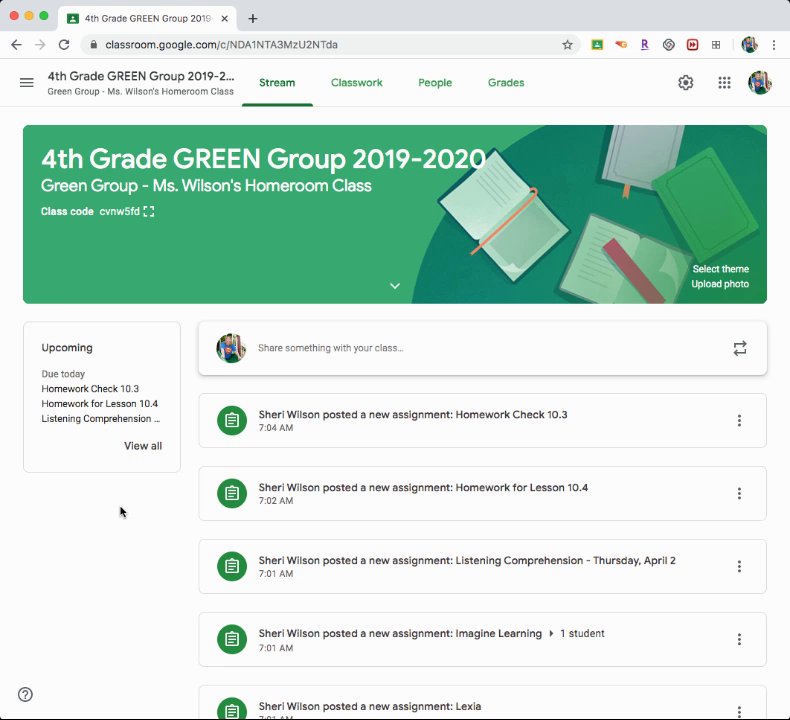The height and width of the screenshot is (720, 790).
Task: Click the red record extension icon
Action: coord(692,45)
